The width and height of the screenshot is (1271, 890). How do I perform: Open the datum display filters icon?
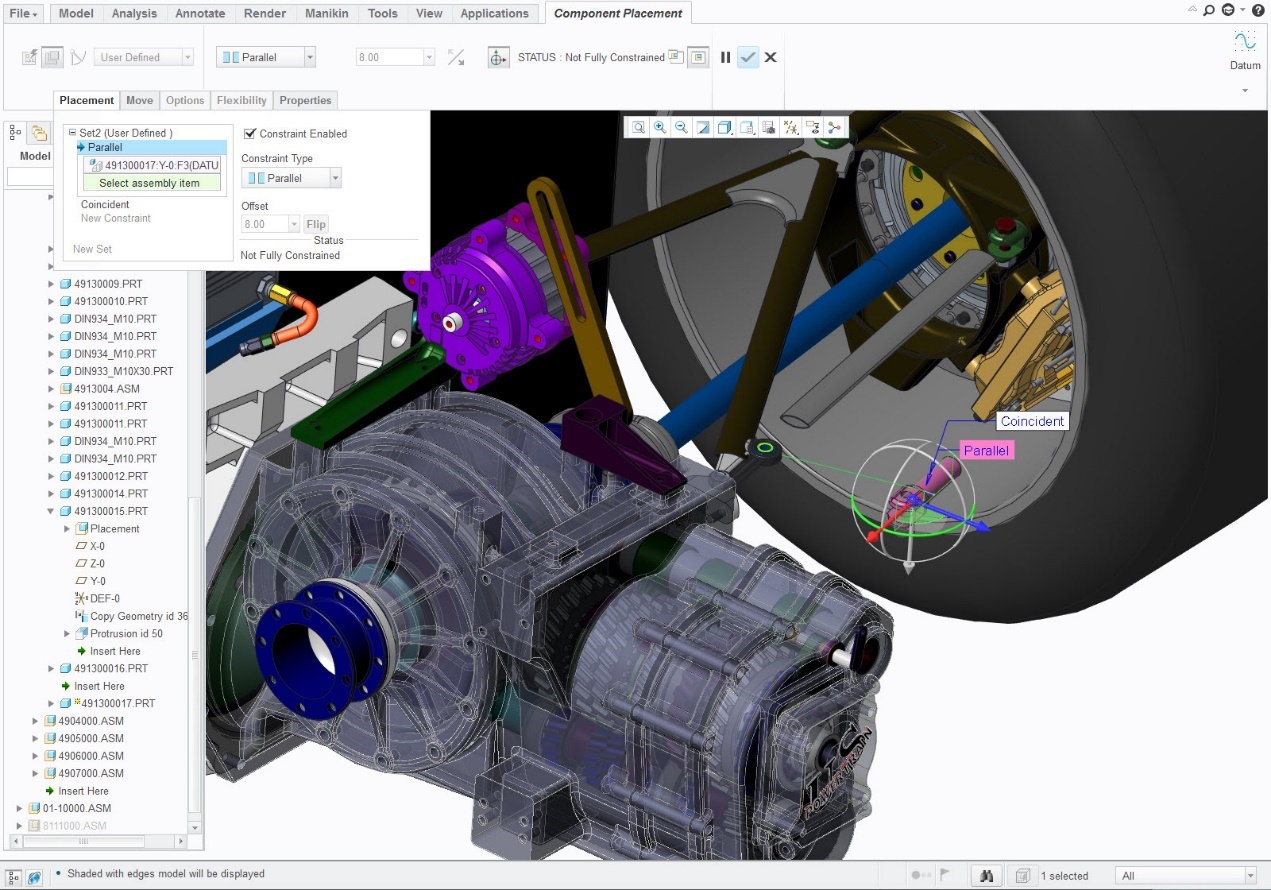point(790,127)
